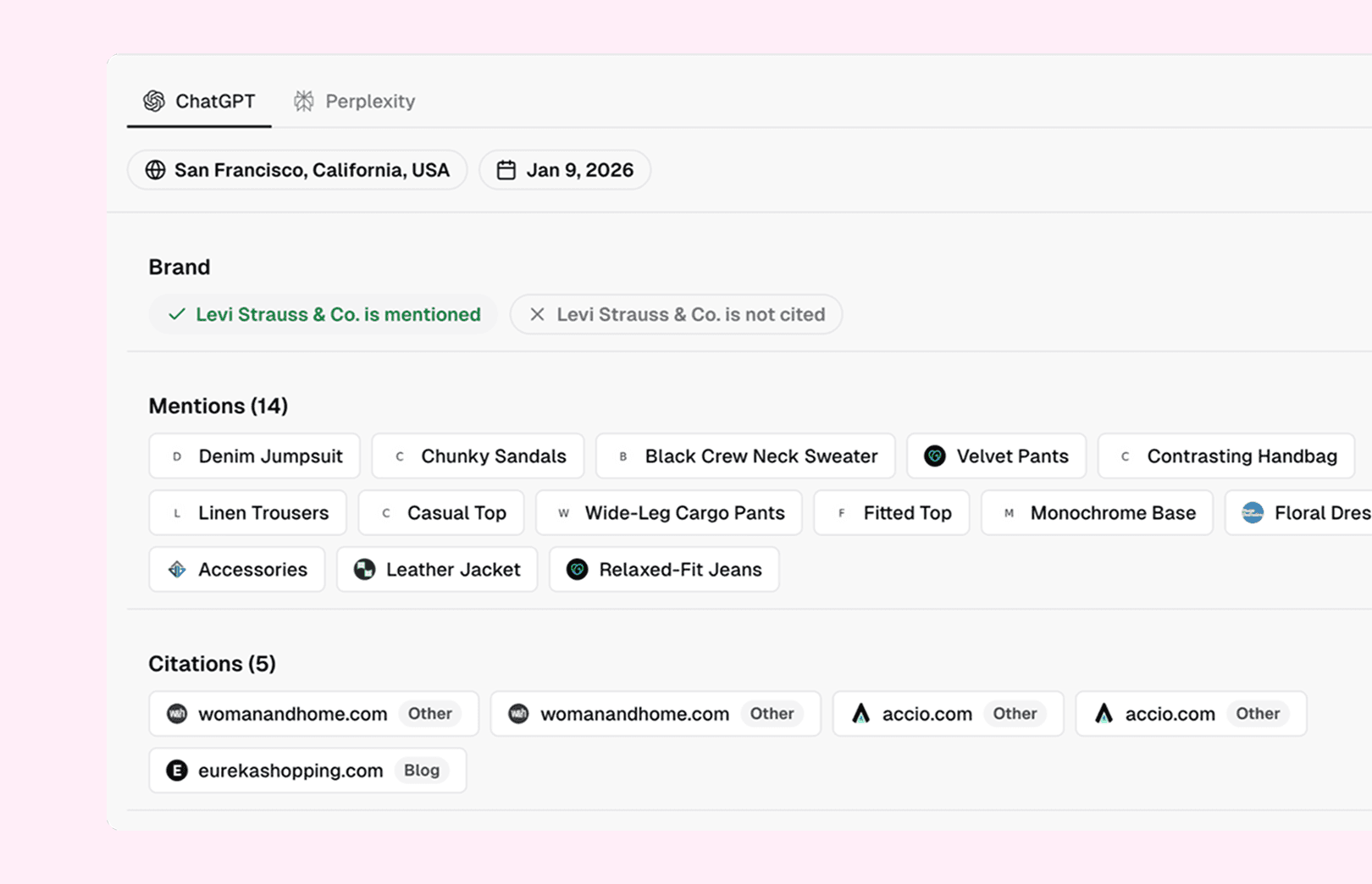Select the Velvet Pants mention chip
The image size is (1372, 884).
[x=997, y=456]
